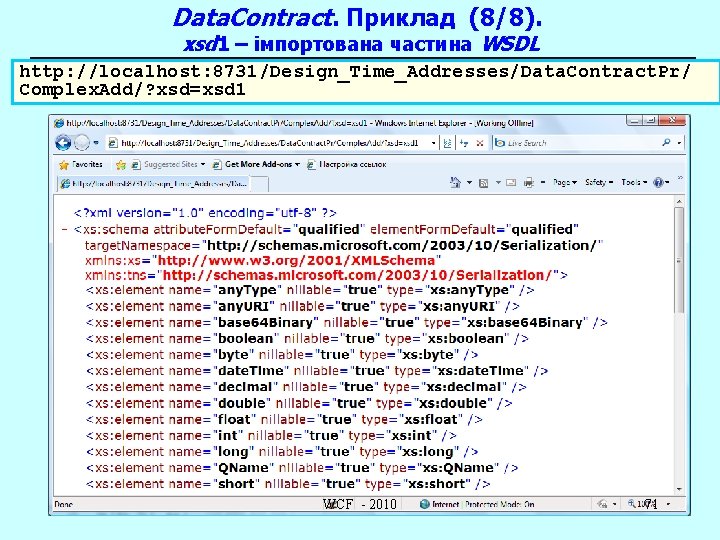
Task: Open the search provider dropdown arrow
Action: pos(679,143)
